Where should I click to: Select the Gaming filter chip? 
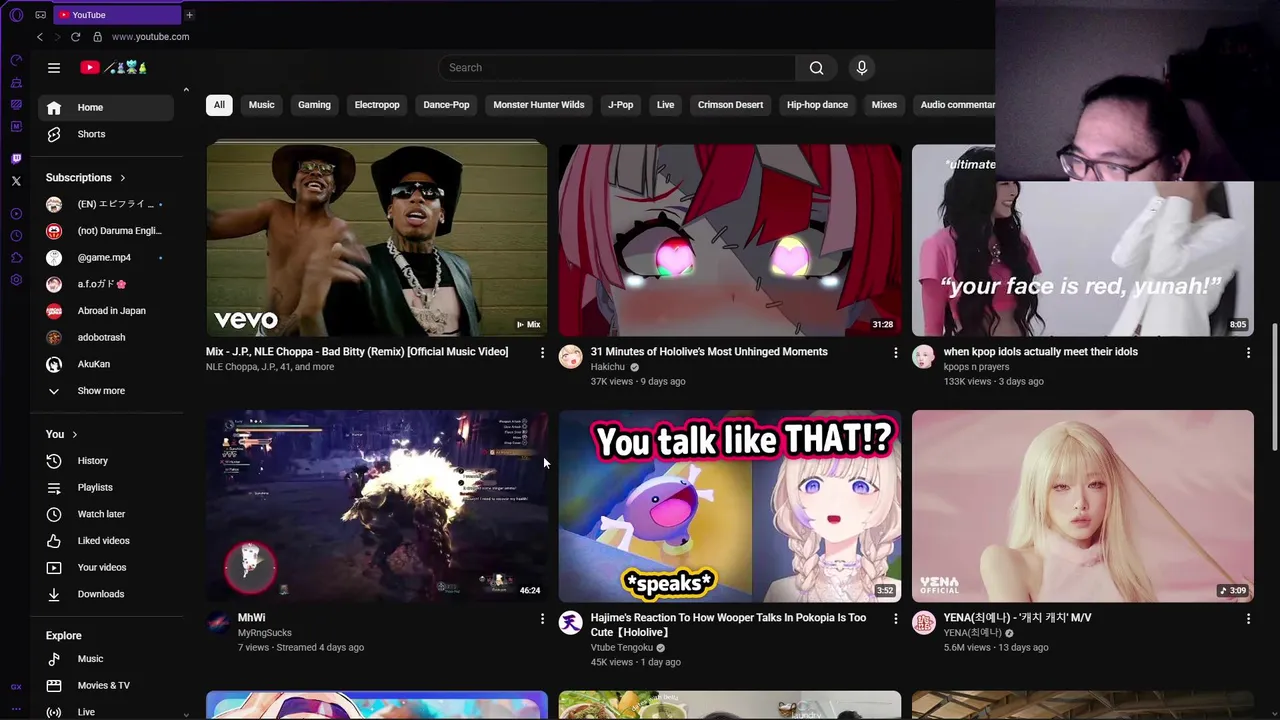[x=314, y=105]
